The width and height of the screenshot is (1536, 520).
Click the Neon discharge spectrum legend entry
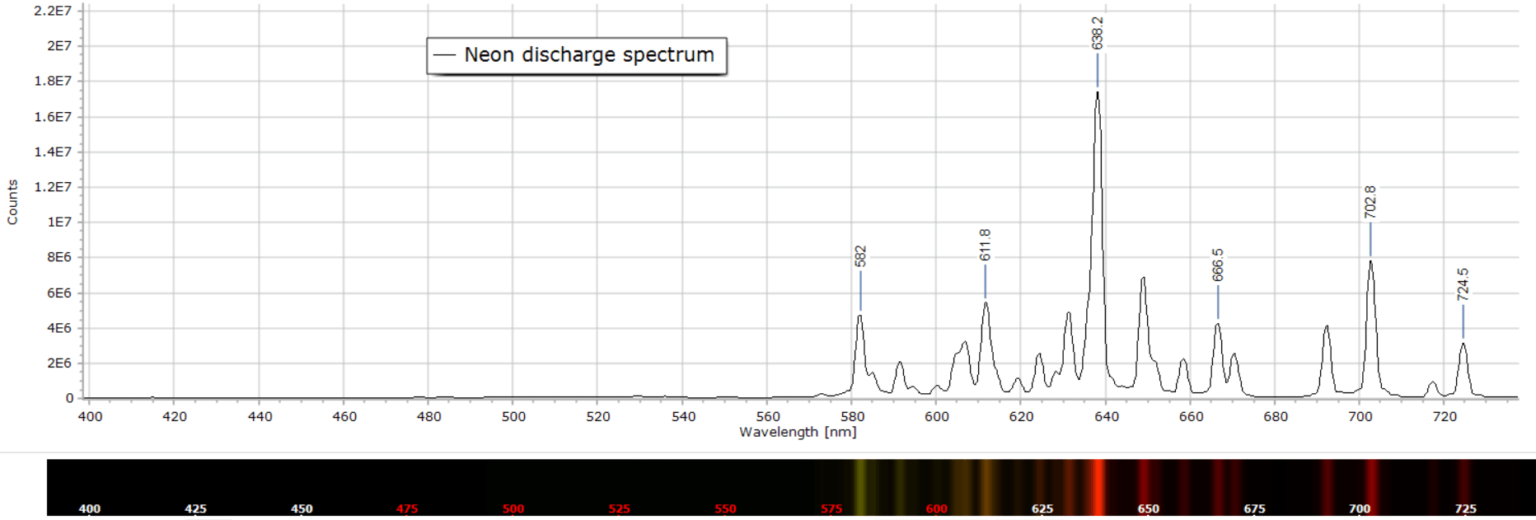[576, 55]
